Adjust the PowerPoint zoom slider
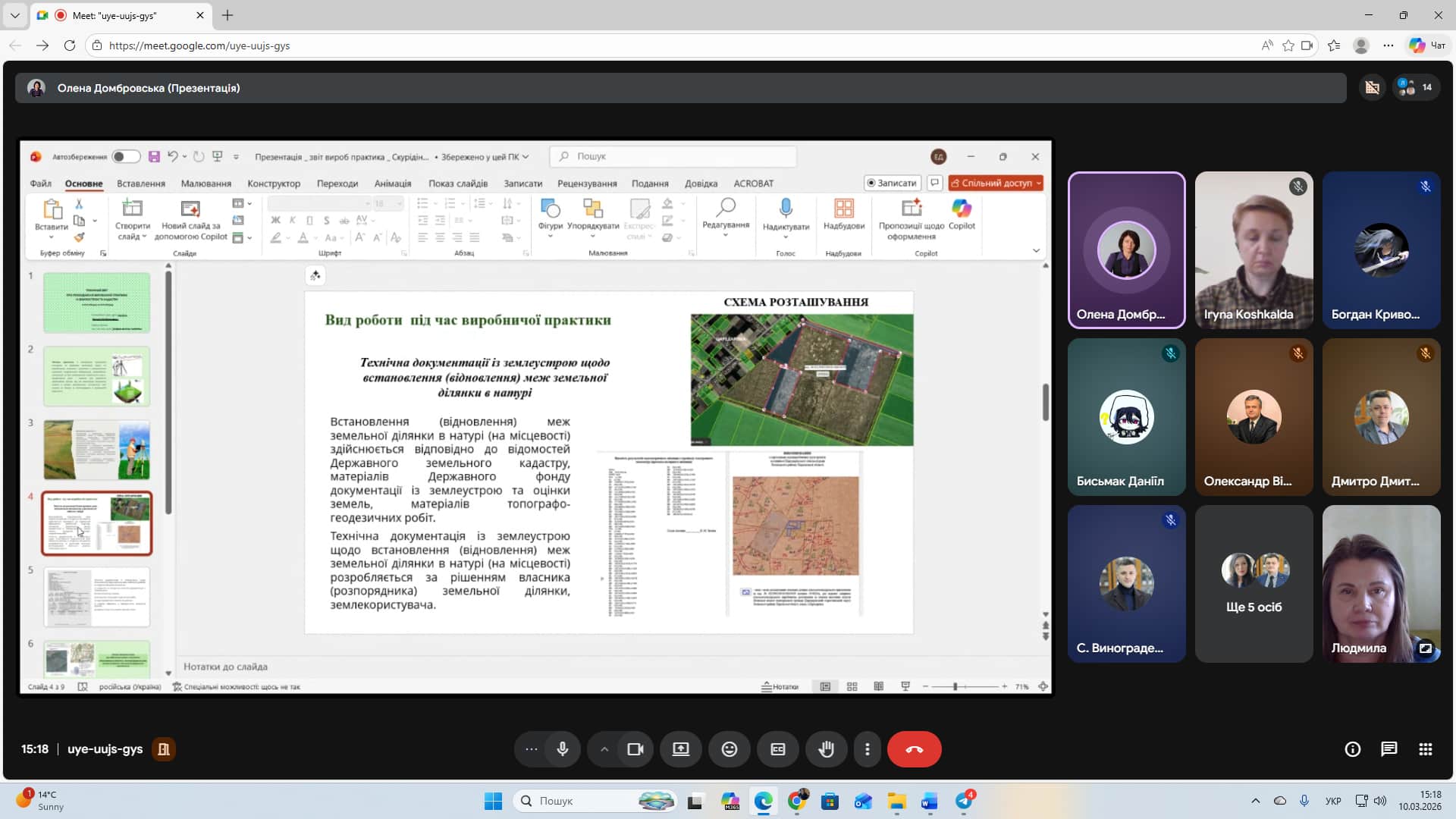This screenshot has width=1456, height=819. [x=955, y=686]
